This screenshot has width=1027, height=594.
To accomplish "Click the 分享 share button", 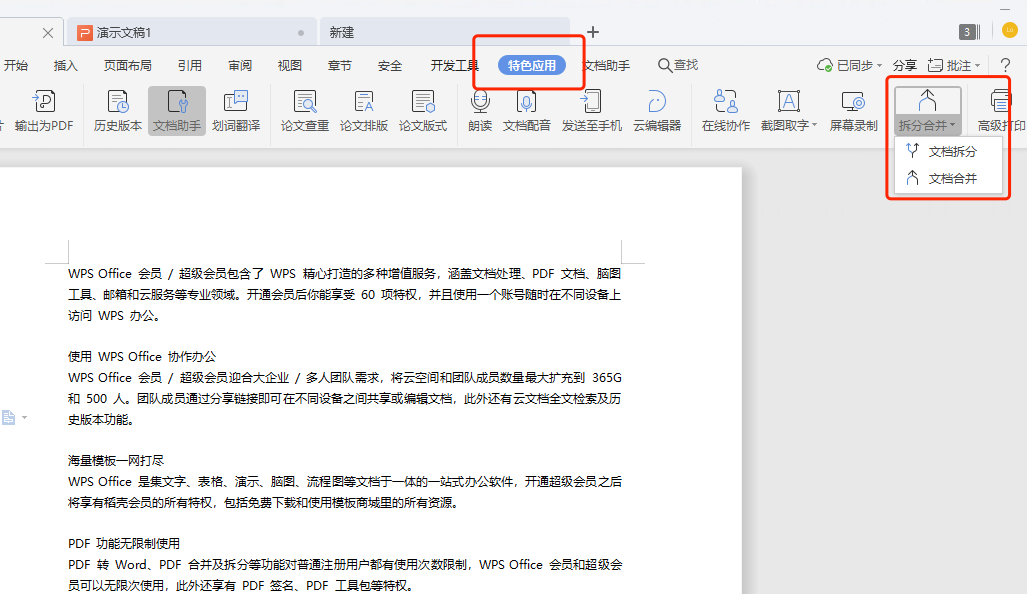I will pyautogui.click(x=904, y=66).
